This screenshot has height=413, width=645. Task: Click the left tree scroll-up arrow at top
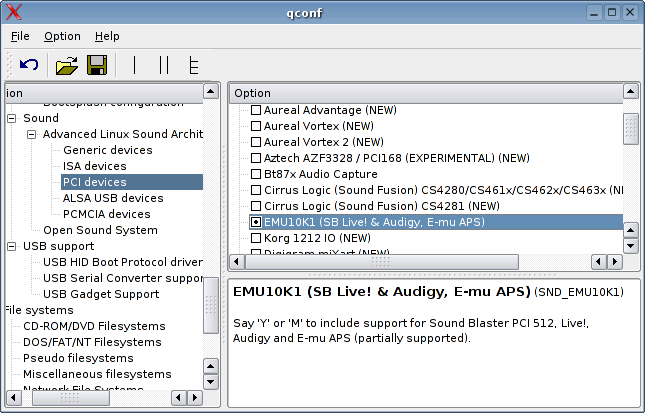[211, 91]
